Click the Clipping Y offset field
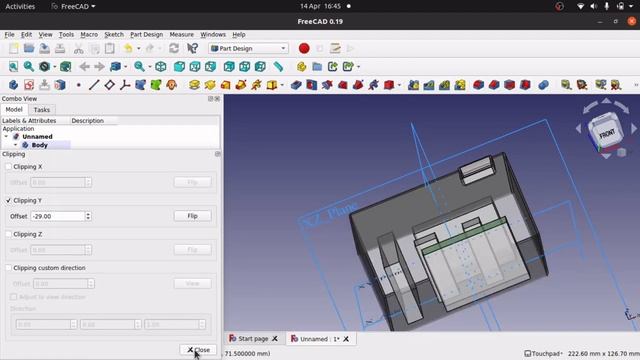This screenshot has height=360, width=640. click(58, 216)
